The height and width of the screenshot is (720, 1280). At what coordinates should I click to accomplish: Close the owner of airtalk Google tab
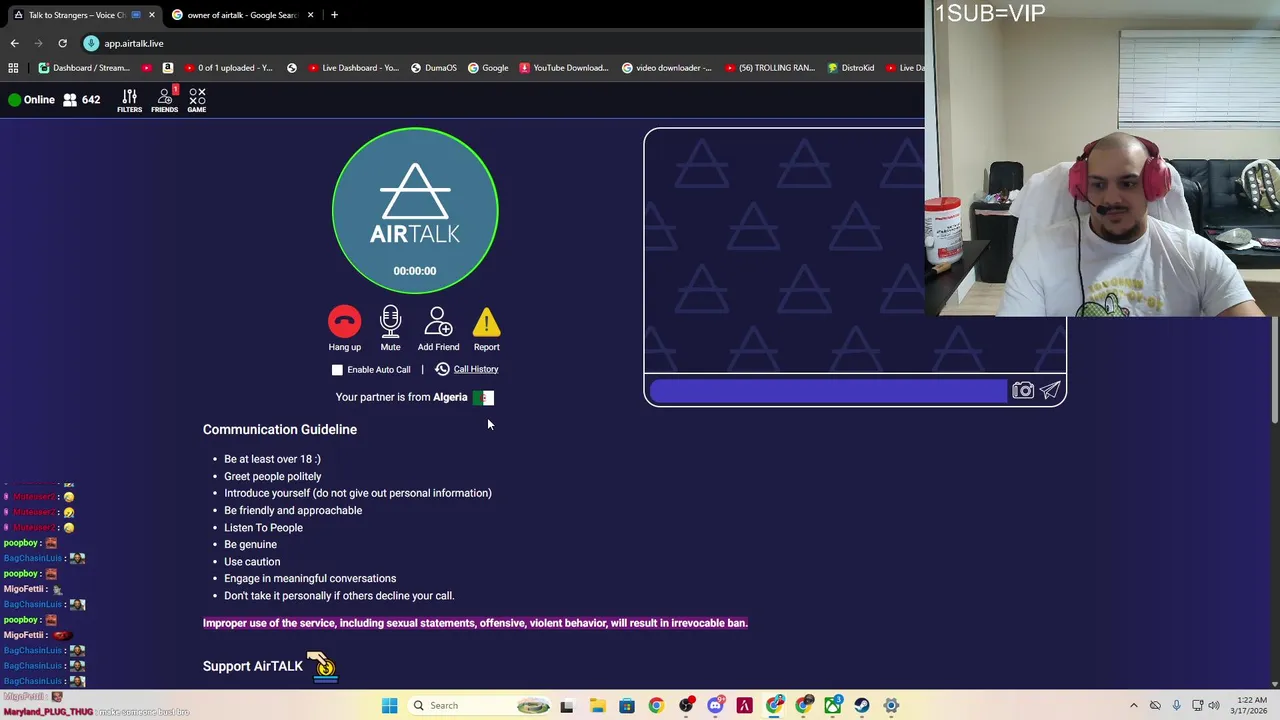310,15
